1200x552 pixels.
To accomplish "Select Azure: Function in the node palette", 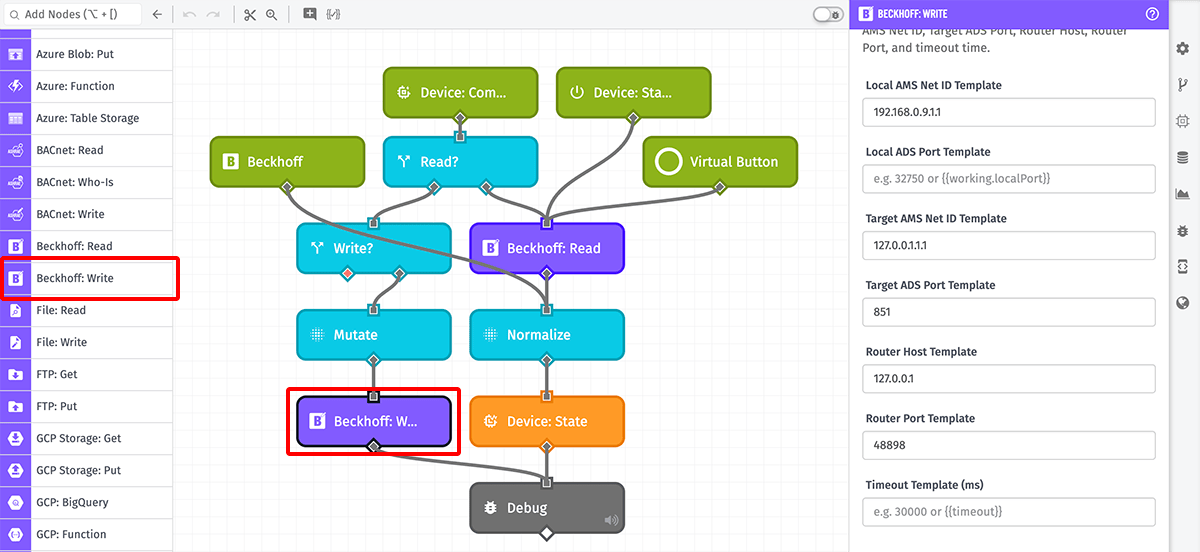I will (86, 86).
